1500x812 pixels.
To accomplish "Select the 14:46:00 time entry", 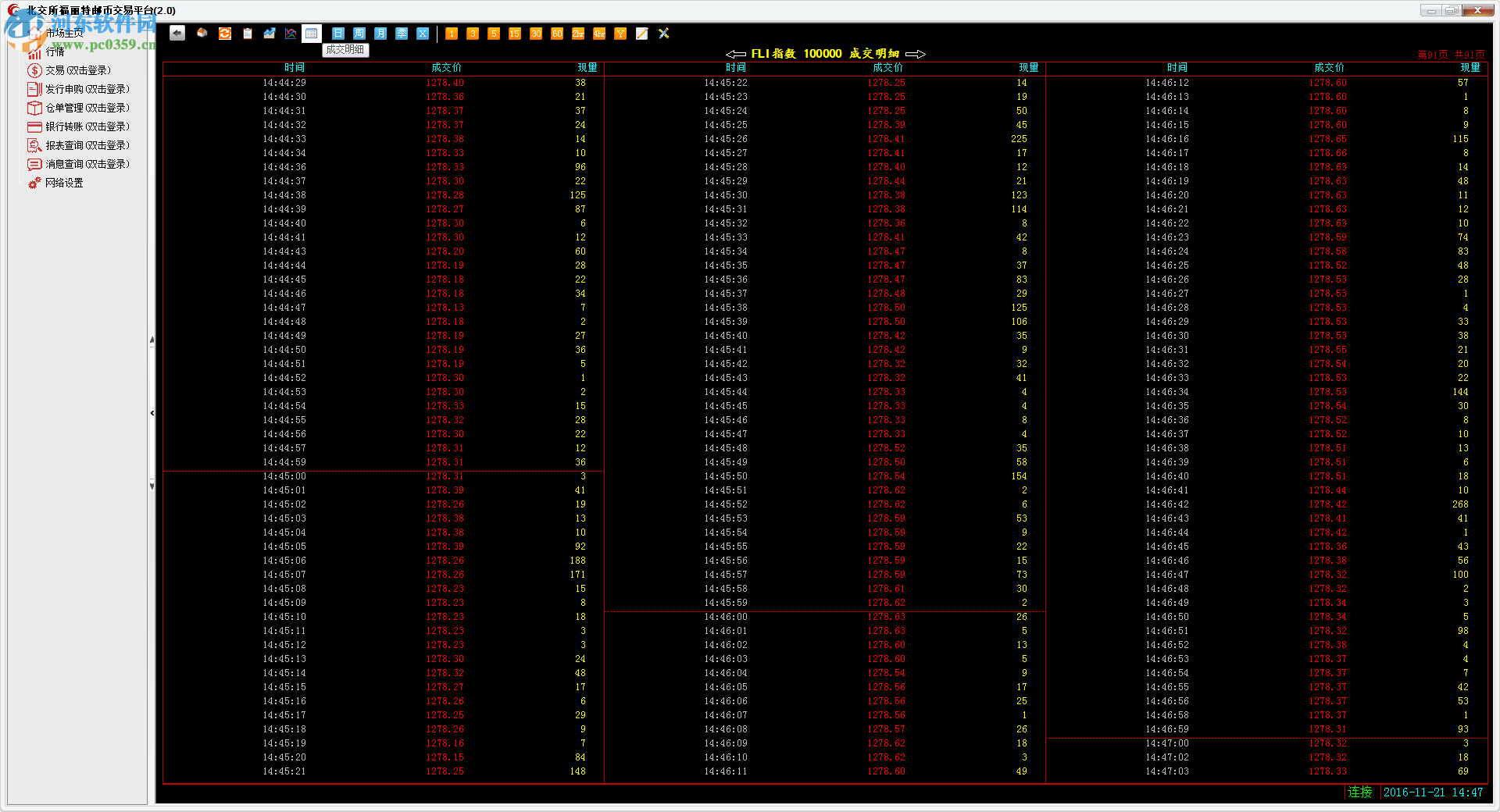I will coord(726,617).
